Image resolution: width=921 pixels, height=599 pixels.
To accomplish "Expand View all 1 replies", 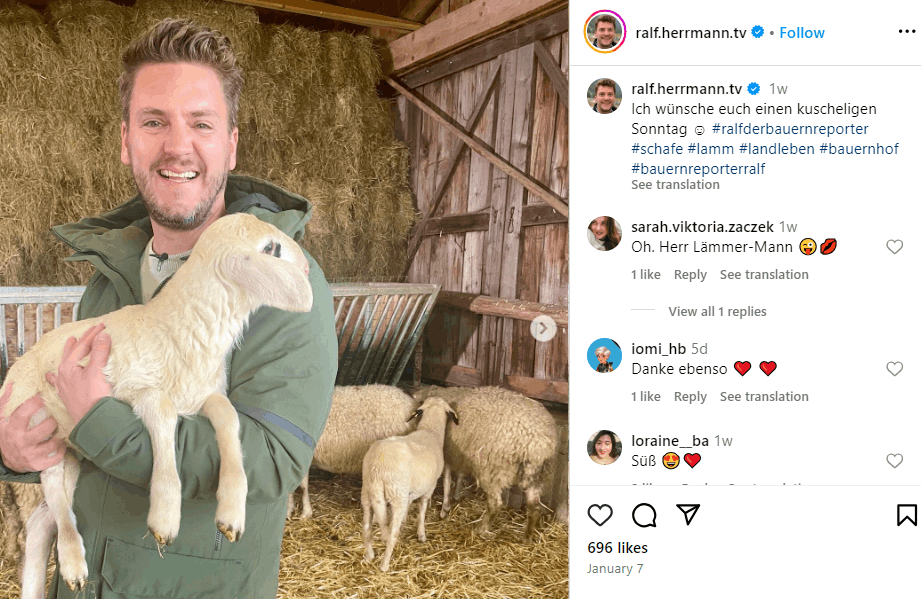I will click(717, 312).
